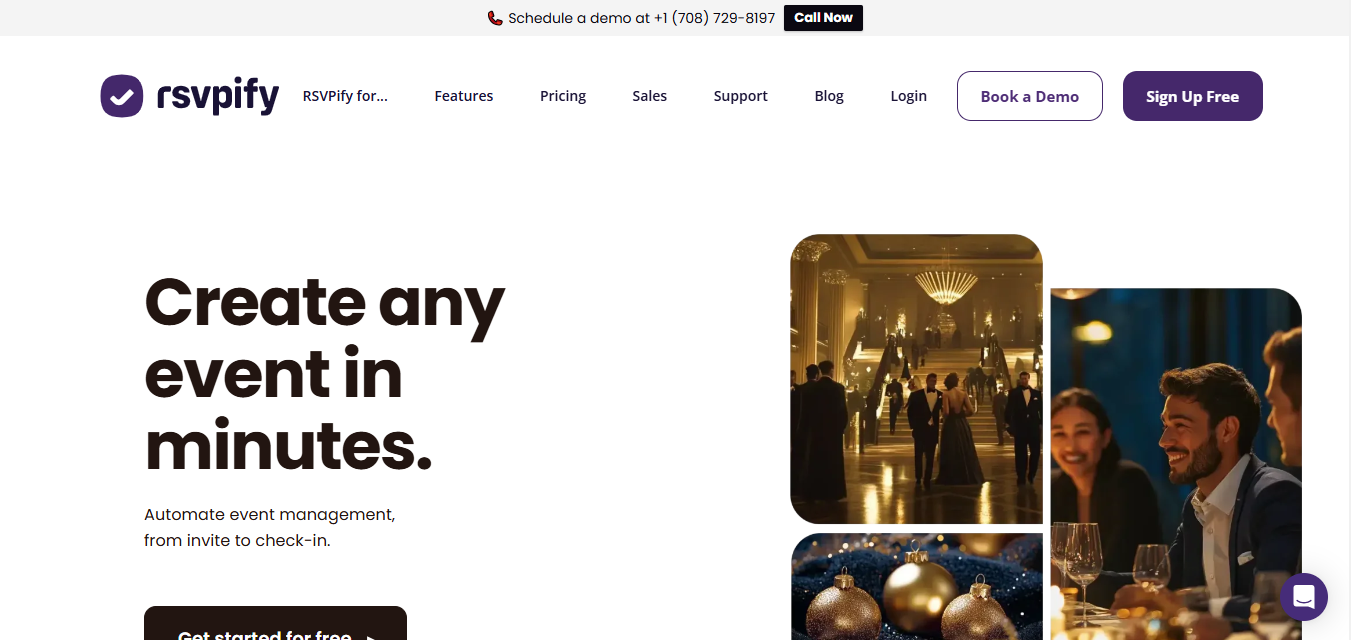Click the smiling dinner guests photo
This screenshot has width=1351, height=640.
click(x=1175, y=460)
